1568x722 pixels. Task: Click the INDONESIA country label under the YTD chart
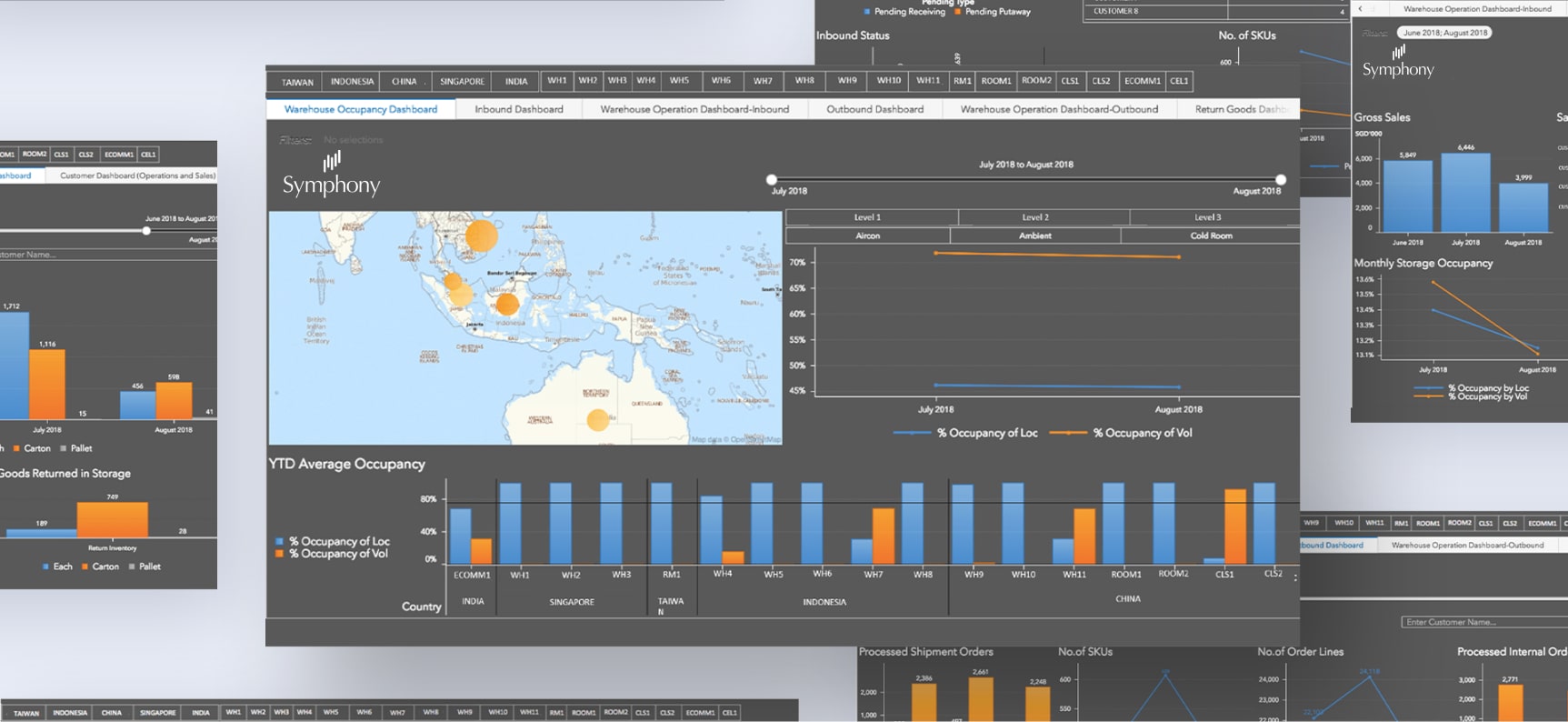[x=824, y=602]
